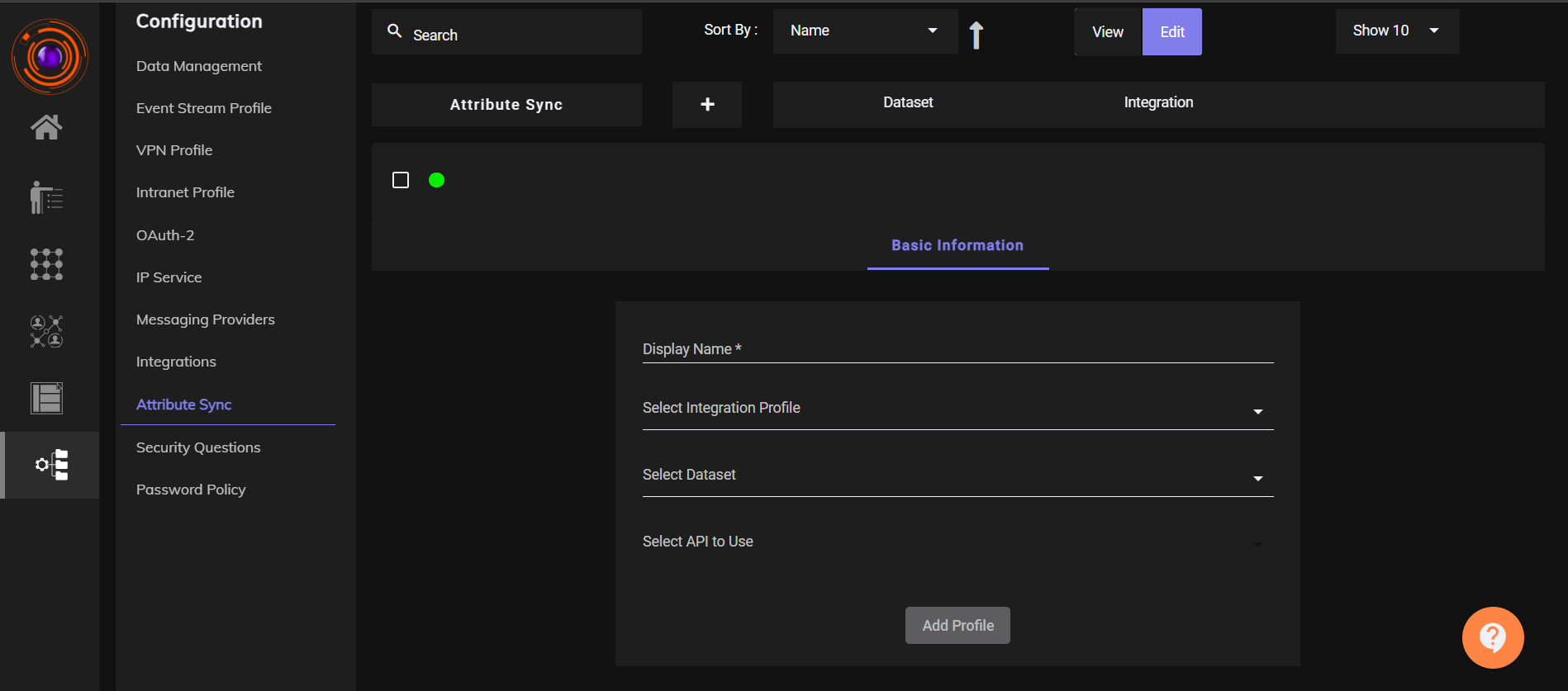Image resolution: width=1568 pixels, height=691 pixels.
Task: Click the Dataset column header
Action: pos(908,102)
